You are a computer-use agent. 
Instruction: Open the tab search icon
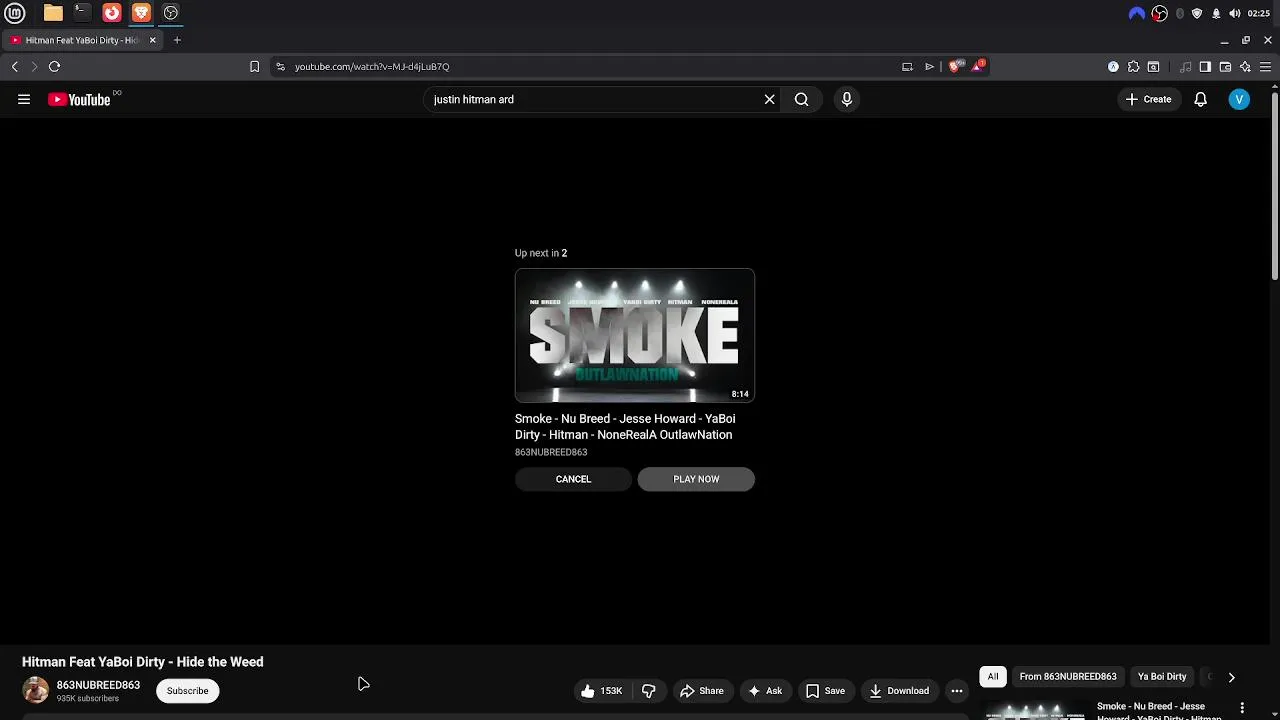(1153, 67)
